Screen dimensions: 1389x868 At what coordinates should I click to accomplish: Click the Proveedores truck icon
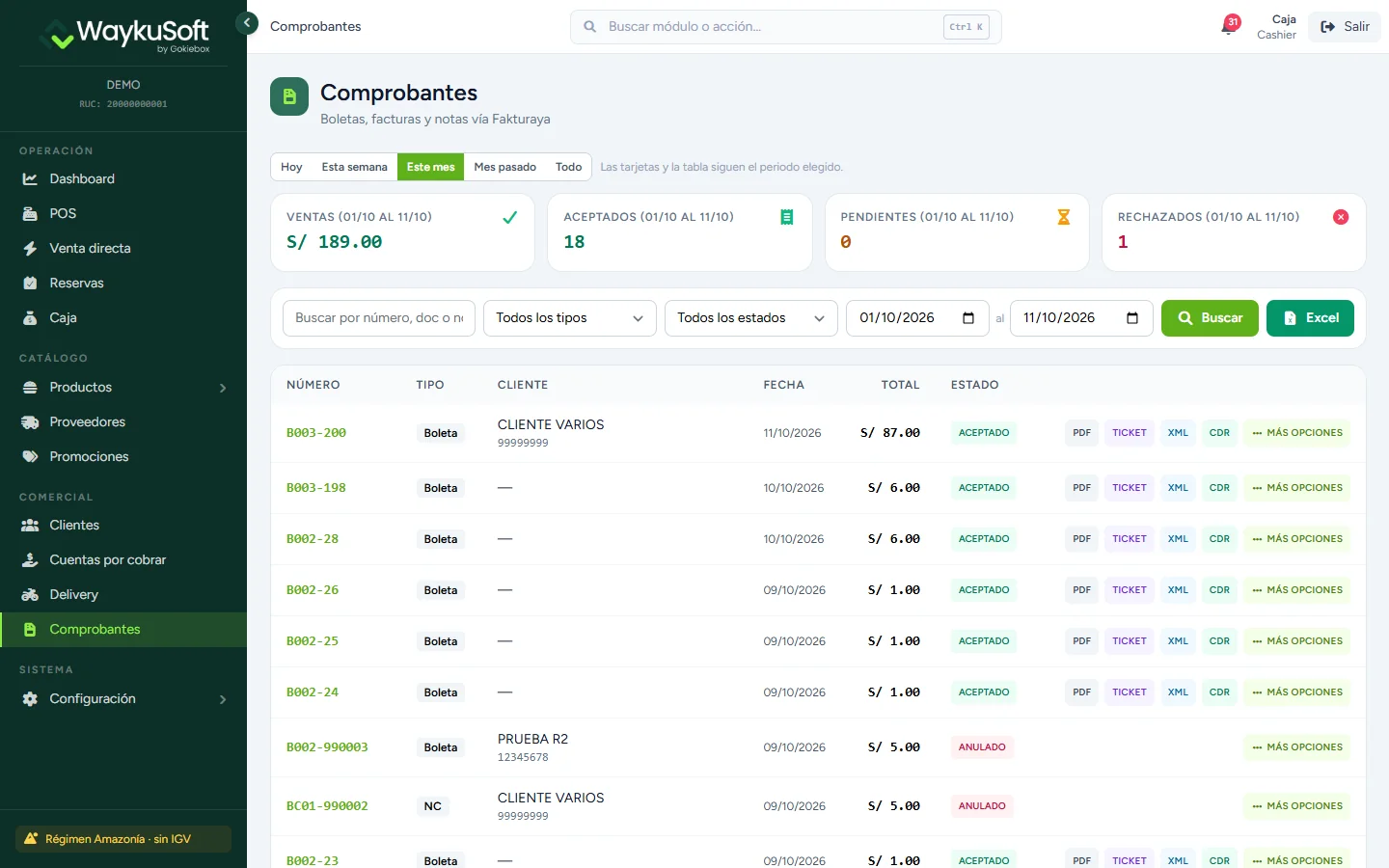30,422
